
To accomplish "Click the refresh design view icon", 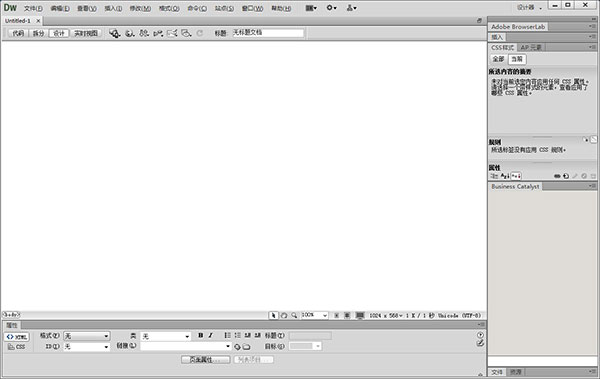I will 200,33.
